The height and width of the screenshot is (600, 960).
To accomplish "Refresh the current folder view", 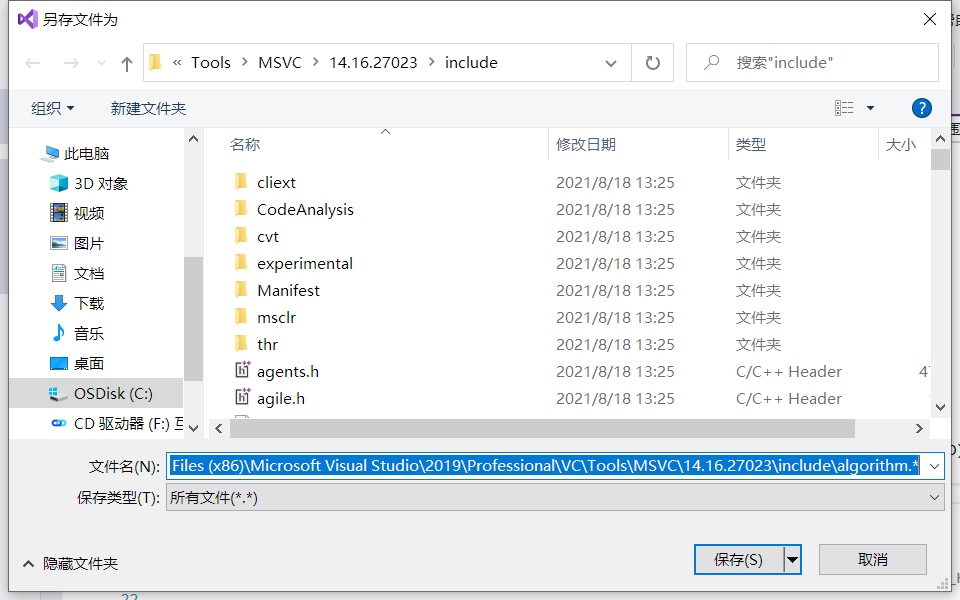I will [x=651, y=62].
